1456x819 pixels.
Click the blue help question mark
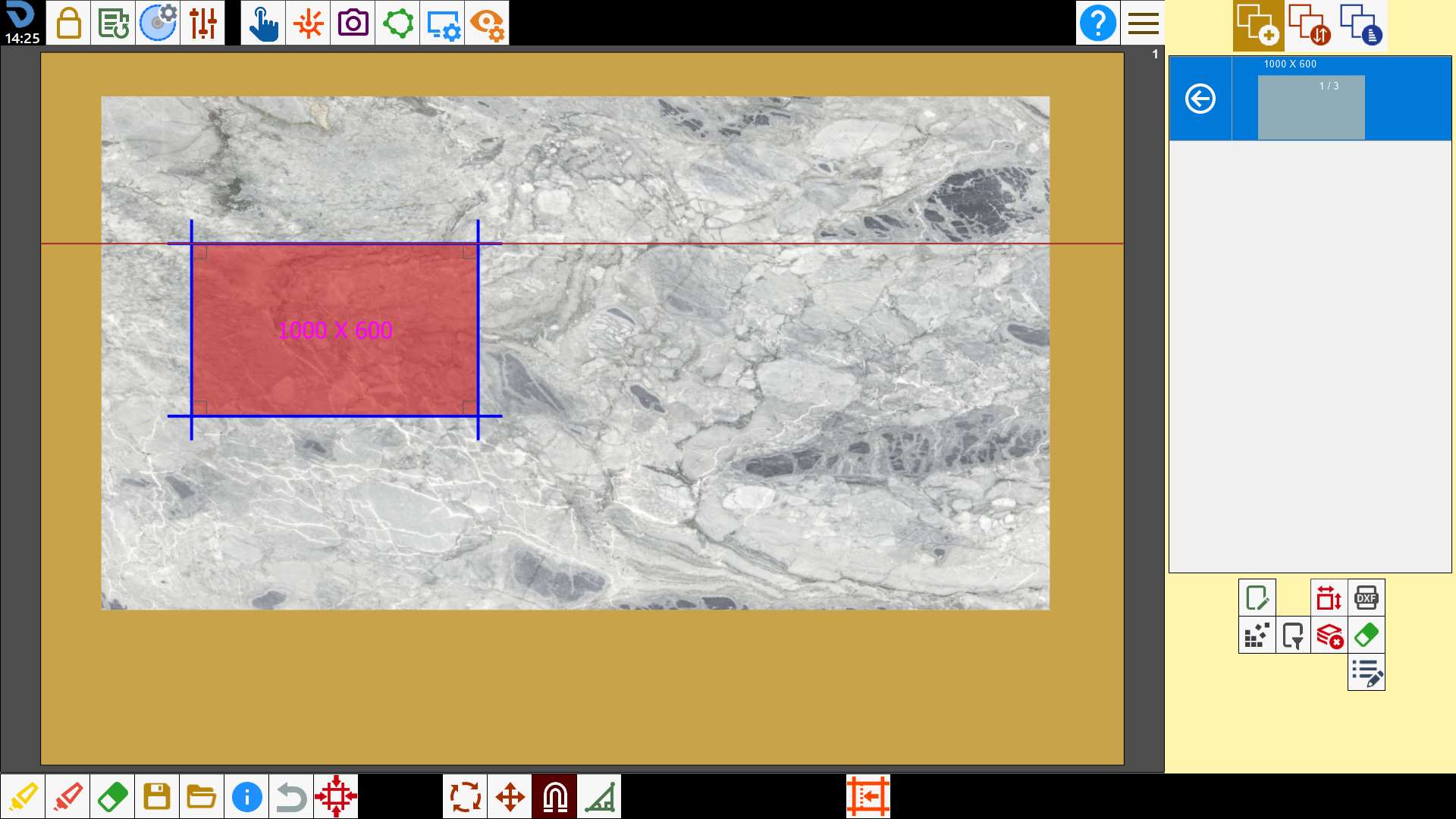pos(1097,23)
